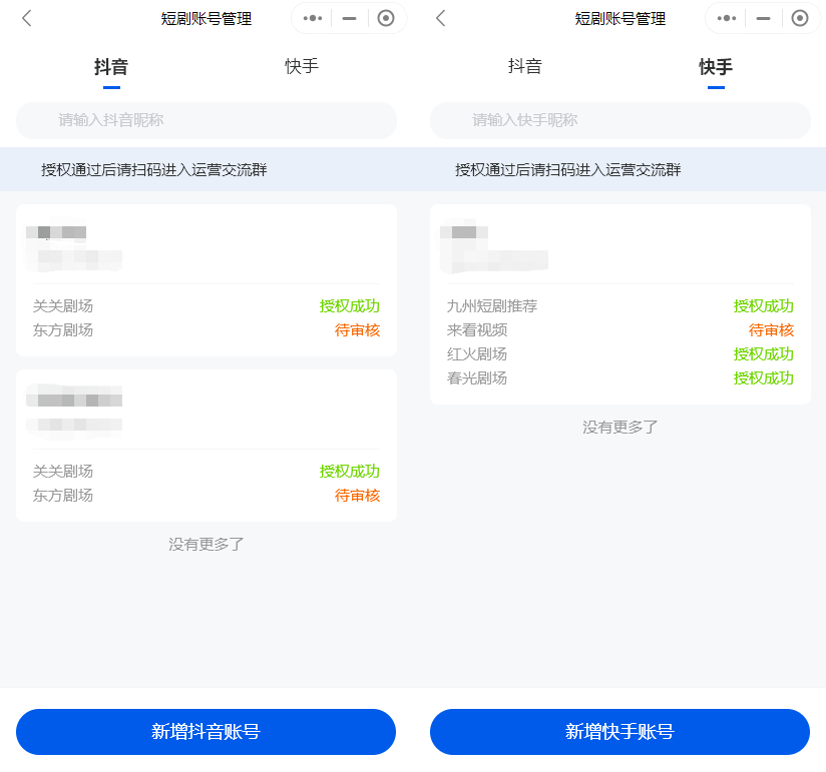Viewport: 826px width, 772px height.
Task: Tap the 授权通过后请扫码 banner above 抖音 accounts
Action: click(206, 169)
